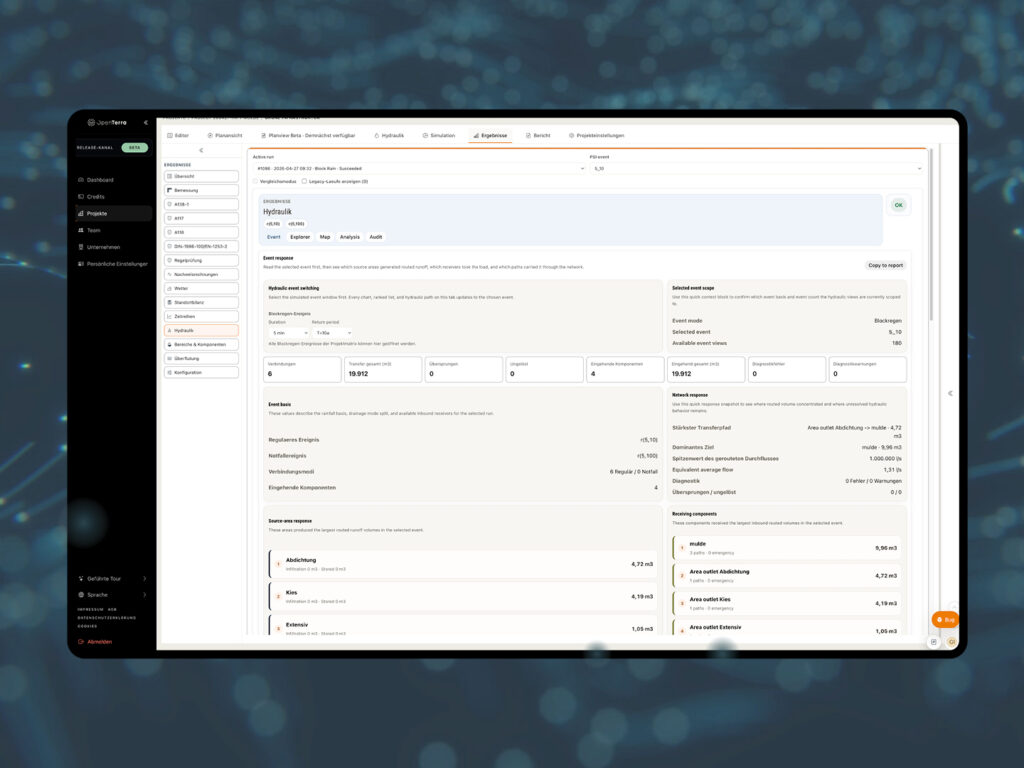Expand the Return period dropdown
Image resolution: width=1024 pixels, height=768 pixels.
[332, 333]
